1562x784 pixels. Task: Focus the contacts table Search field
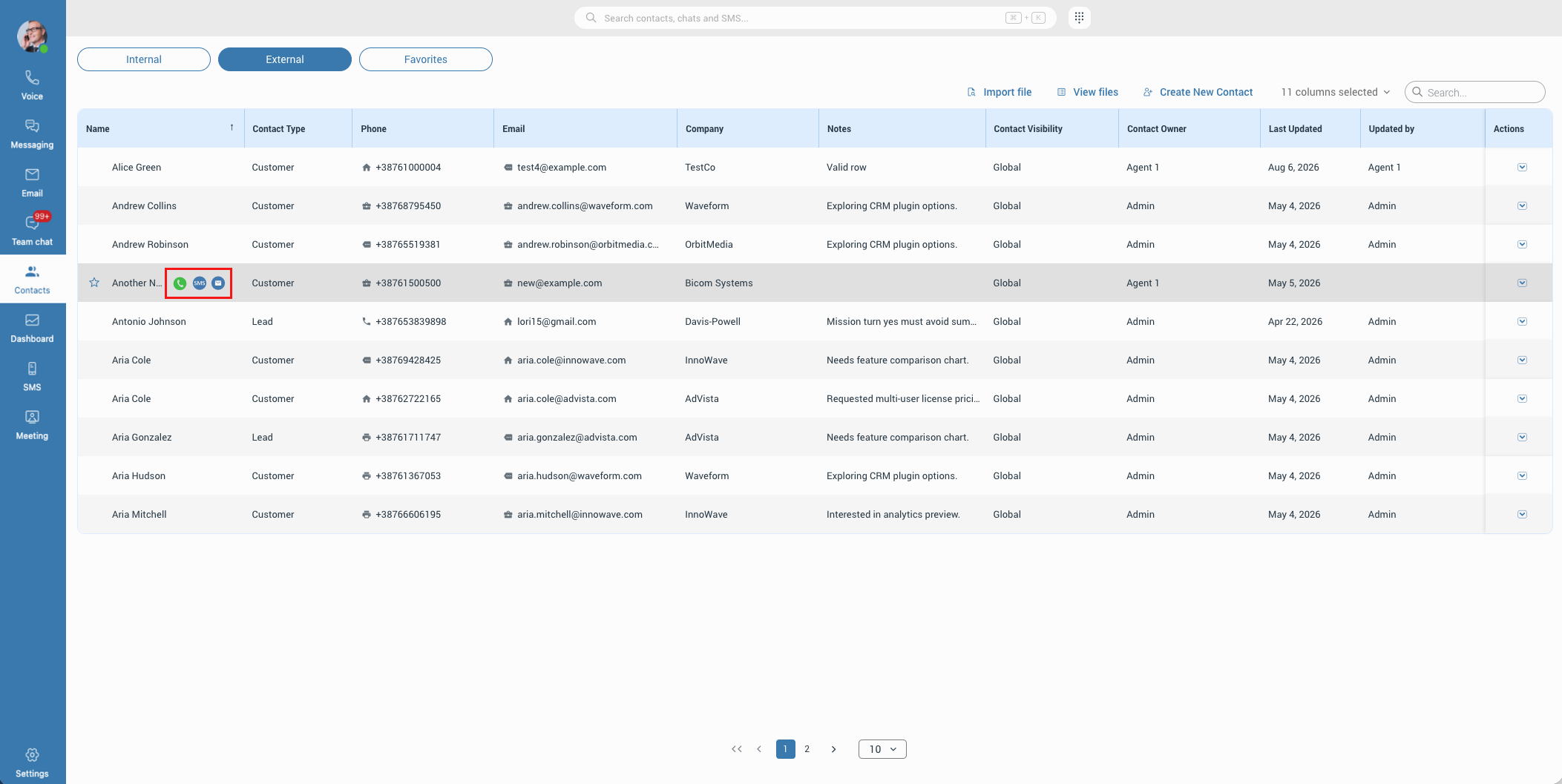[x=1474, y=92]
